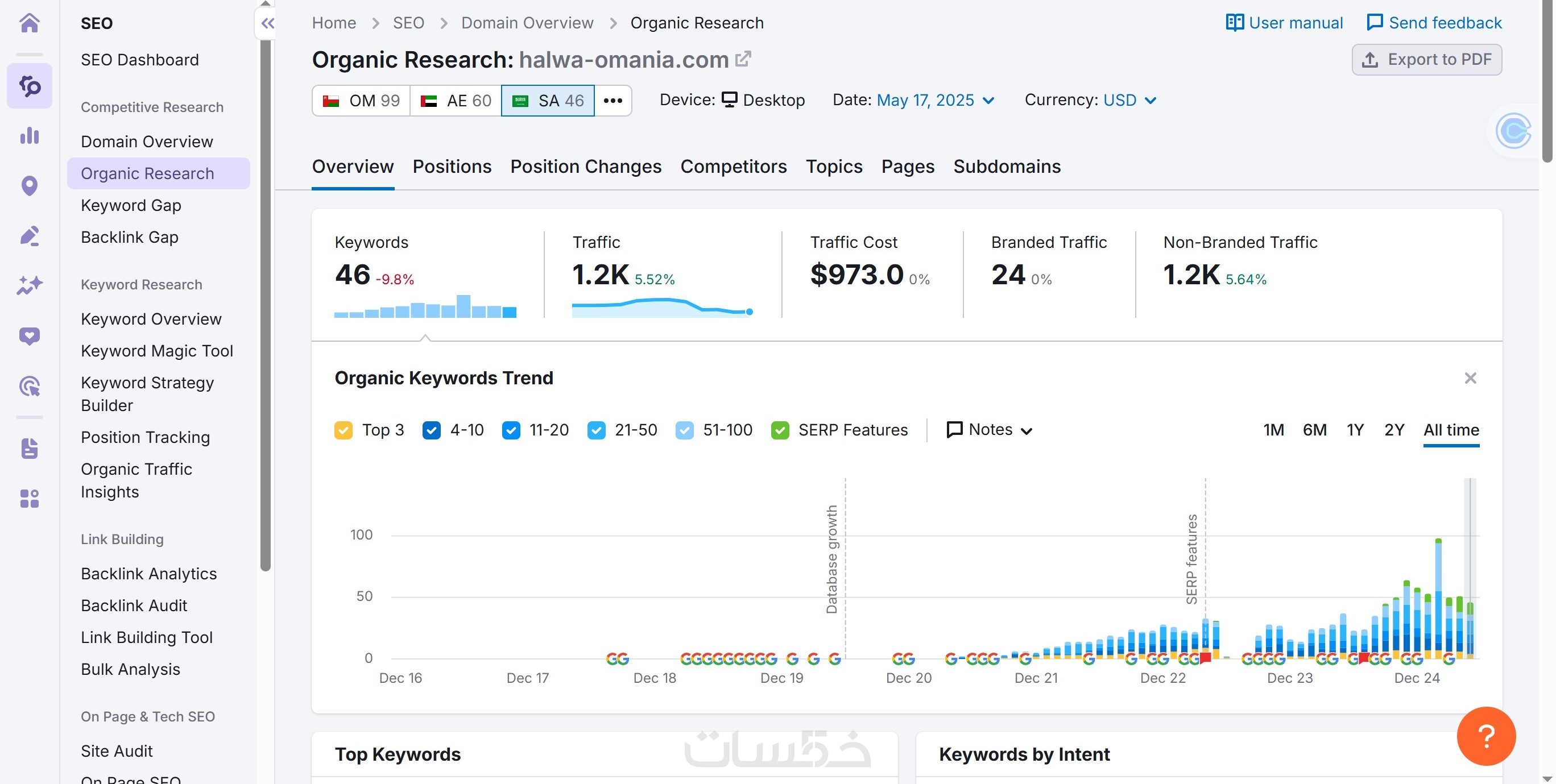
Task: Switch to the Position Changes tab
Action: pyautogui.click(x=585, y=166)
